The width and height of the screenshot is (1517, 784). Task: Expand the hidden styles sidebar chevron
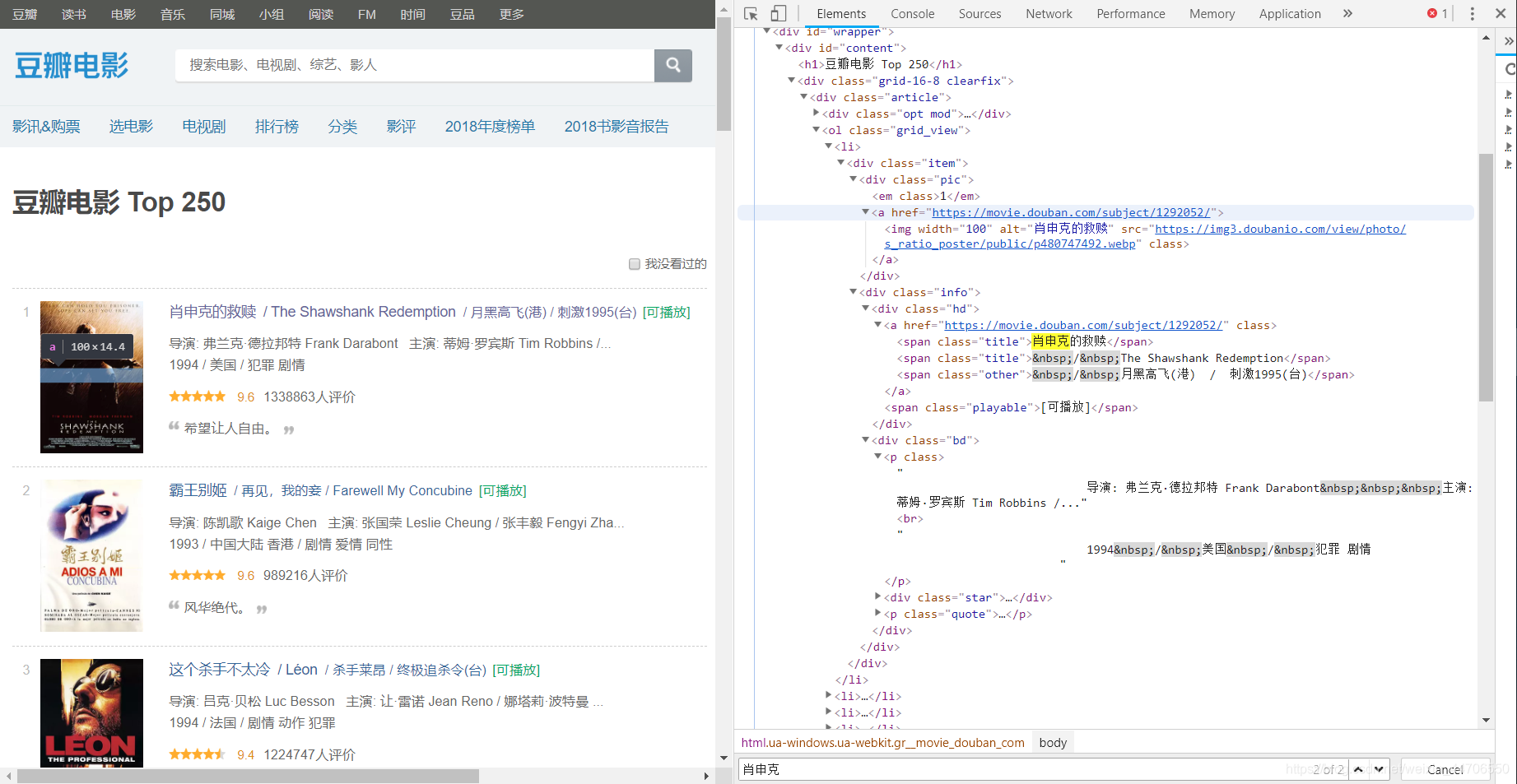[x=1509, y=40]
